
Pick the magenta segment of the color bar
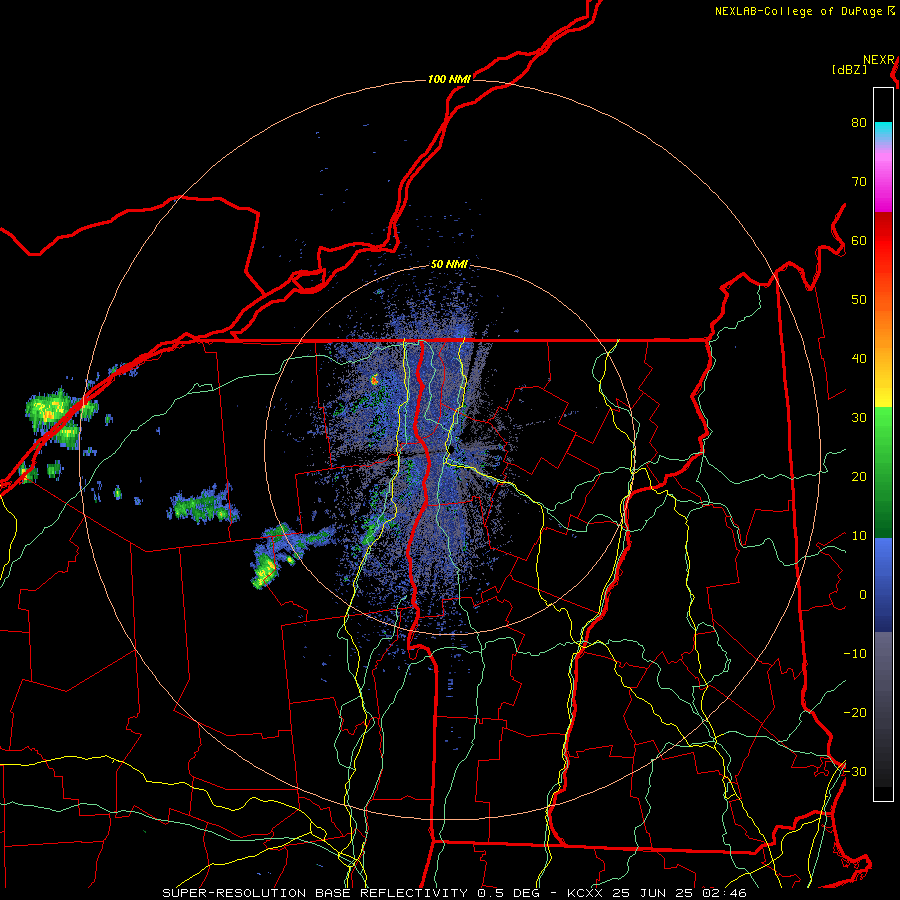click(883, 184)
